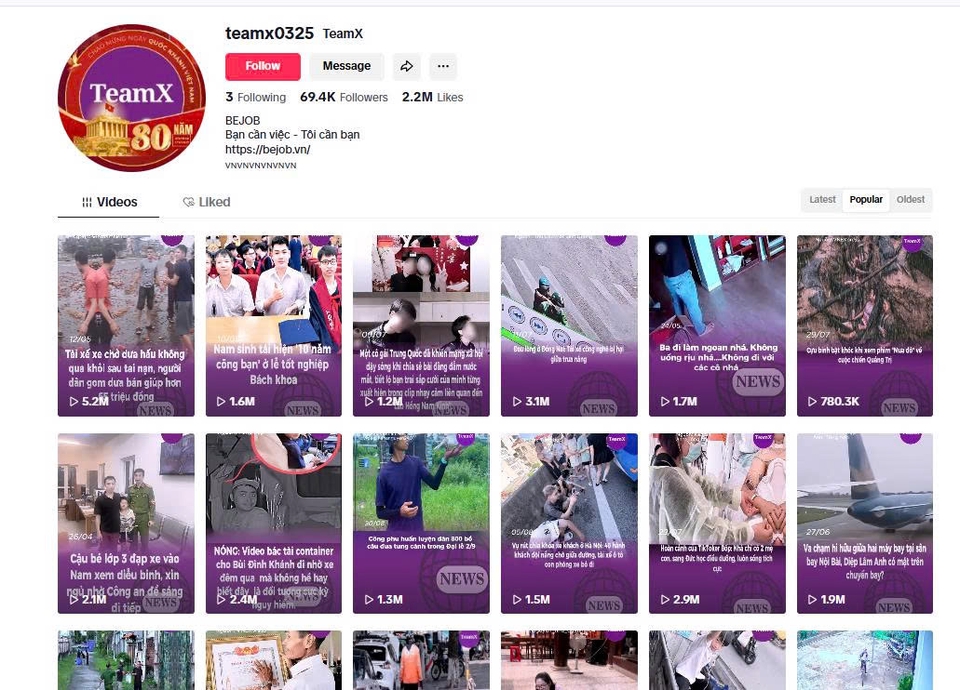Screen dimensions: 960x690
Task: Select the Popular sort option
Action: 866,200
